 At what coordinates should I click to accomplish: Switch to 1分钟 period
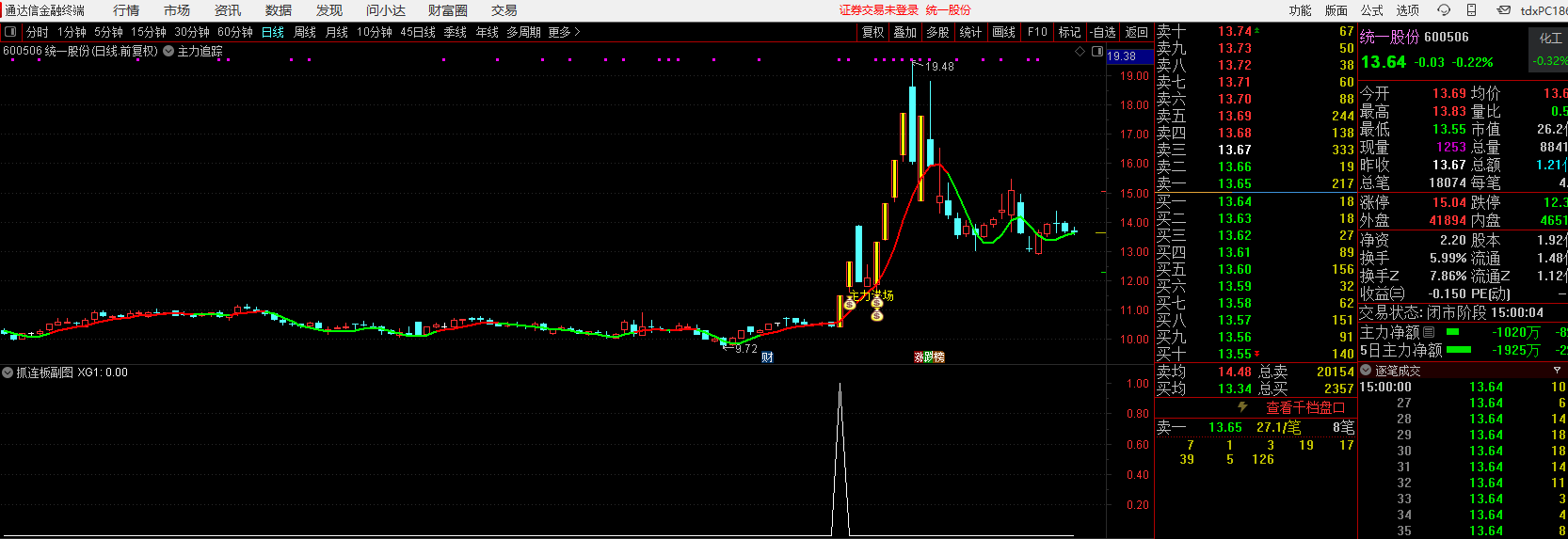[x=72, y=32]
